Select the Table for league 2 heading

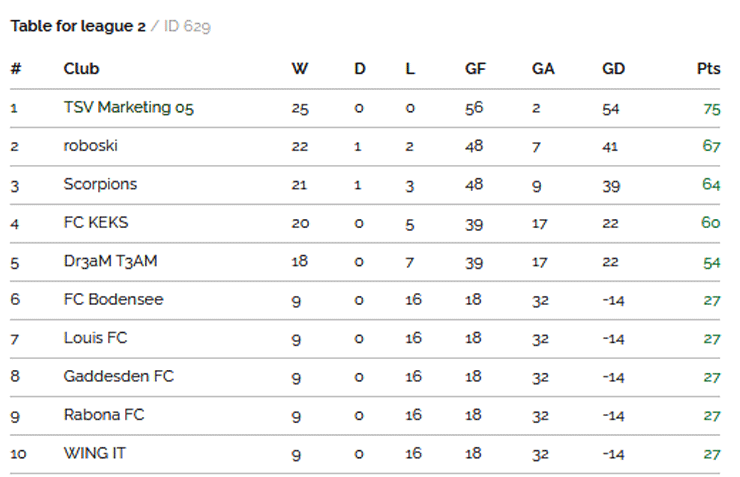tap(78, 26)
